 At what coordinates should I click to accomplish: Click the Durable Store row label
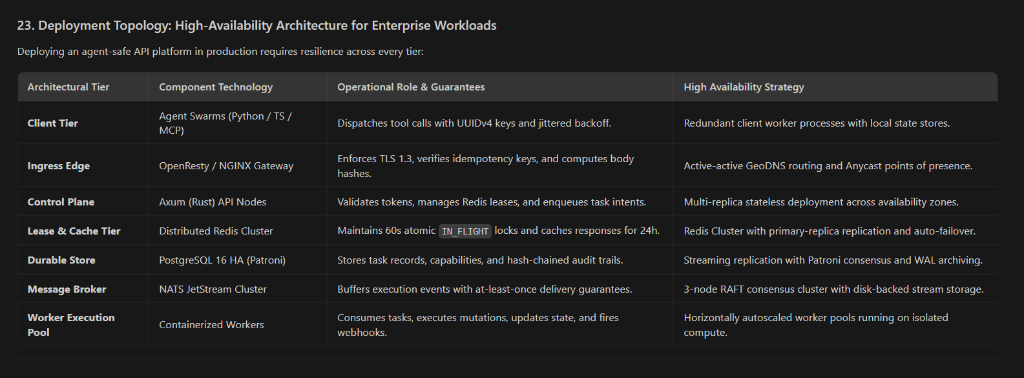[61, 260]
